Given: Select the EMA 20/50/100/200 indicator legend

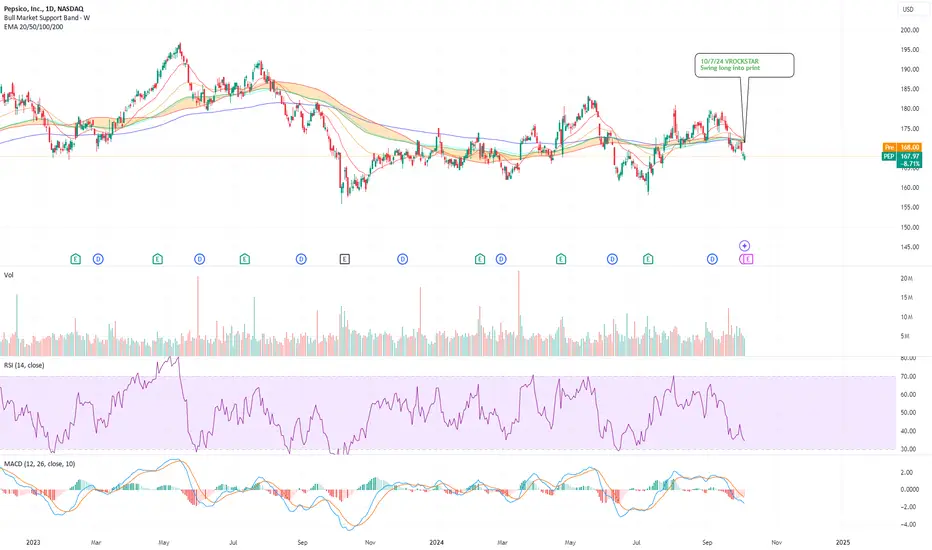Looking at the screenshot, I should (33, 27).
